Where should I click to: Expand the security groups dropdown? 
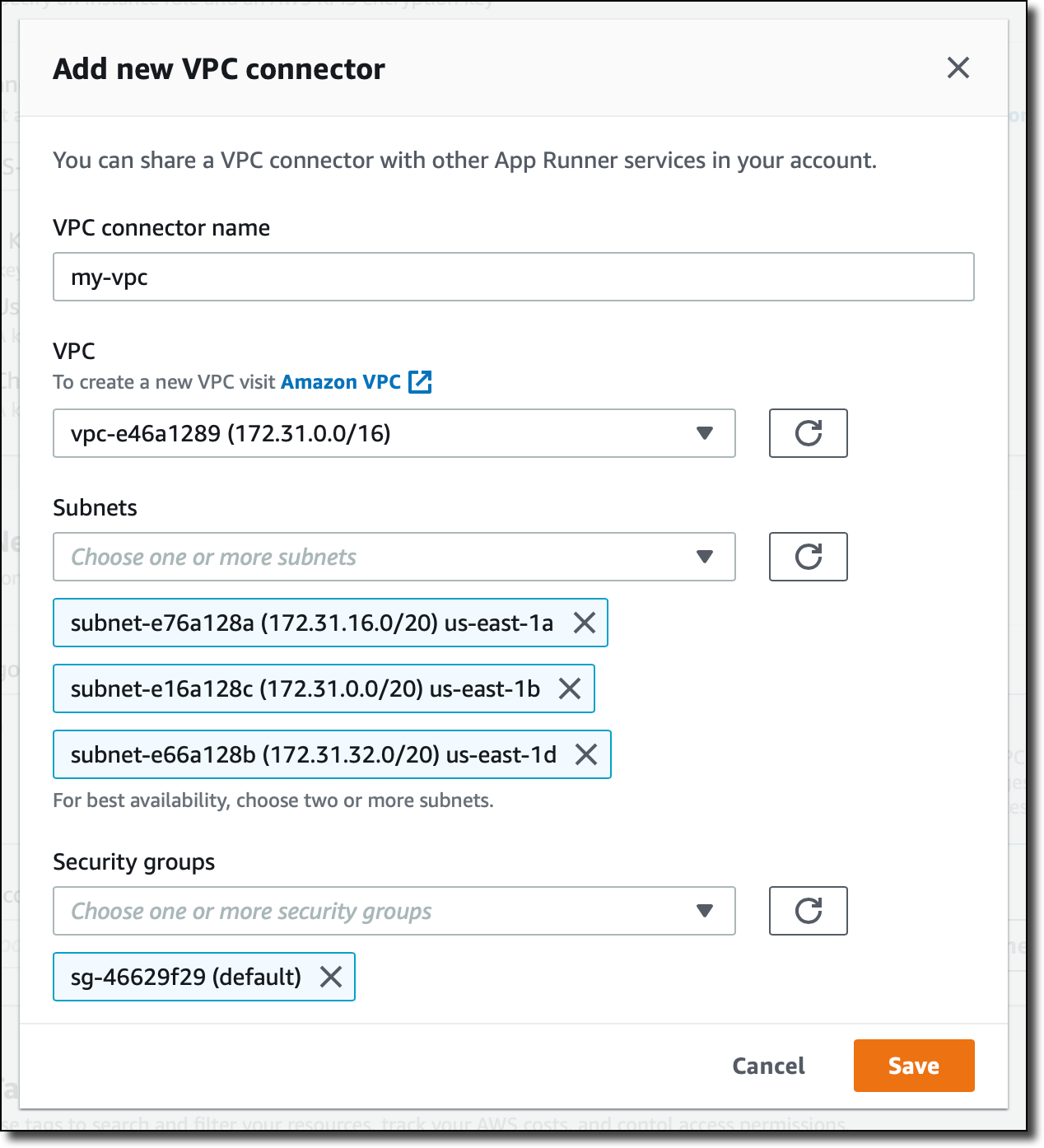394,911
